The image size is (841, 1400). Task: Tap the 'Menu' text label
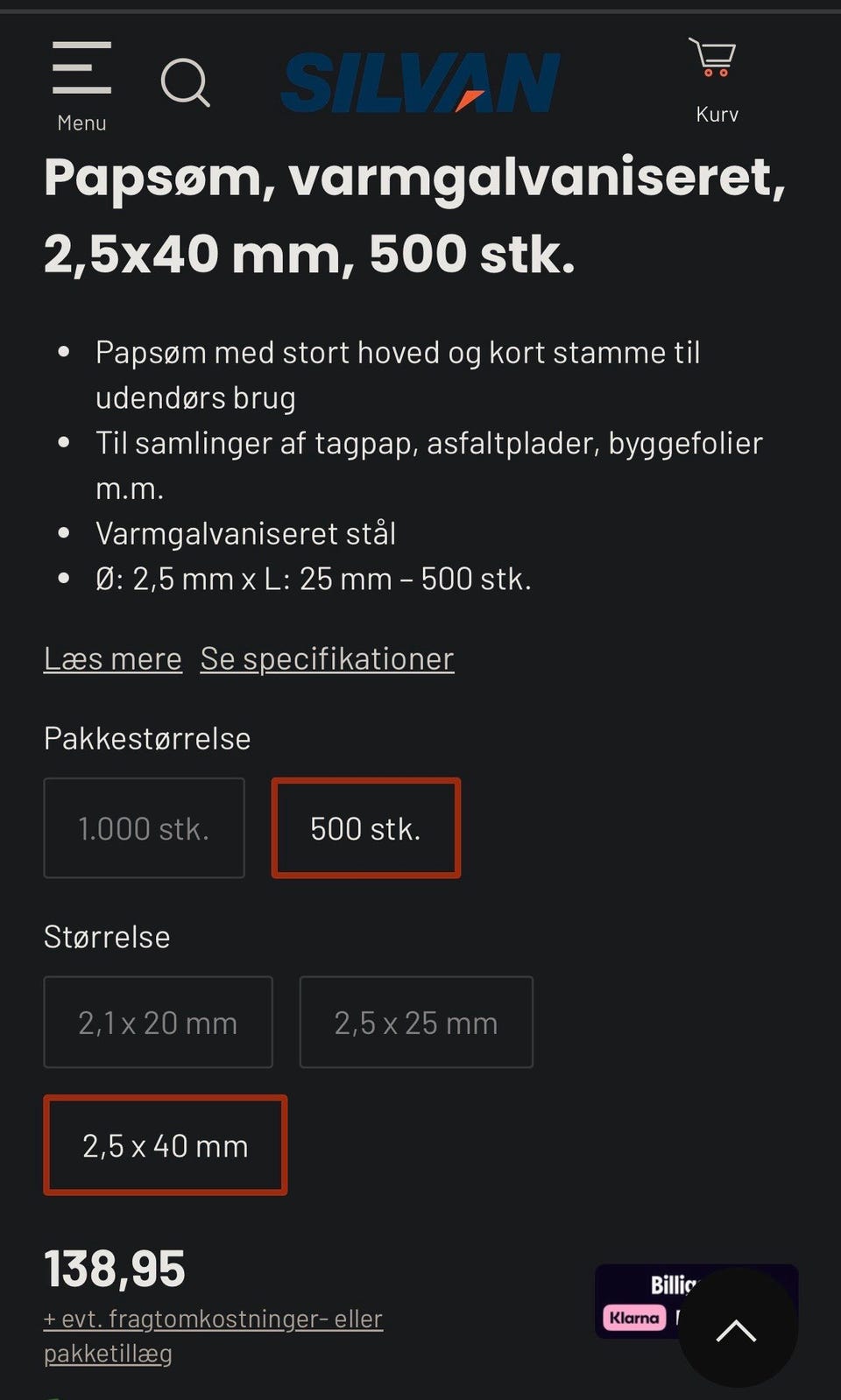tap(81, 123)
